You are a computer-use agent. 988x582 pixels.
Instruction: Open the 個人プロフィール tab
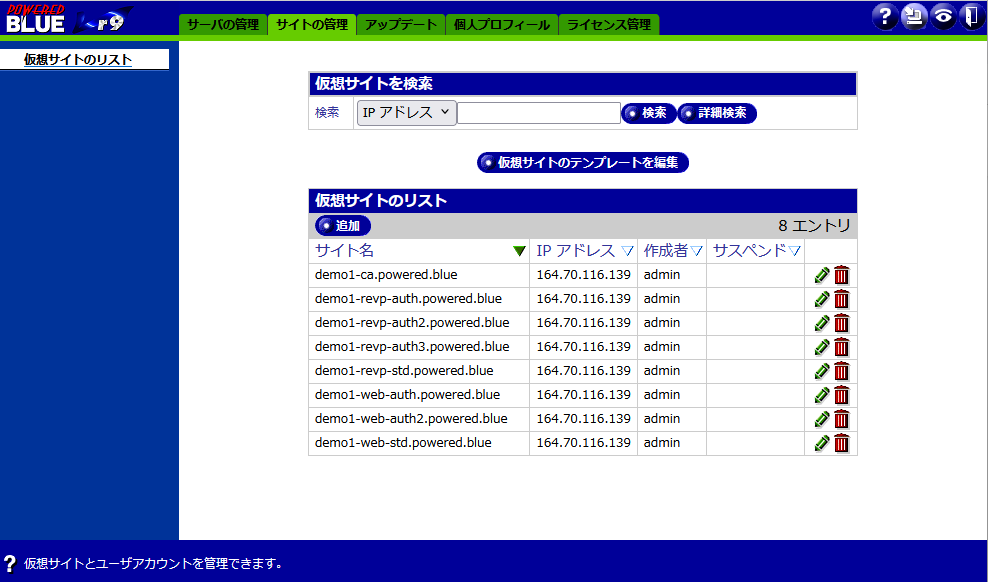pyautogui.click(x=502, y=25)
